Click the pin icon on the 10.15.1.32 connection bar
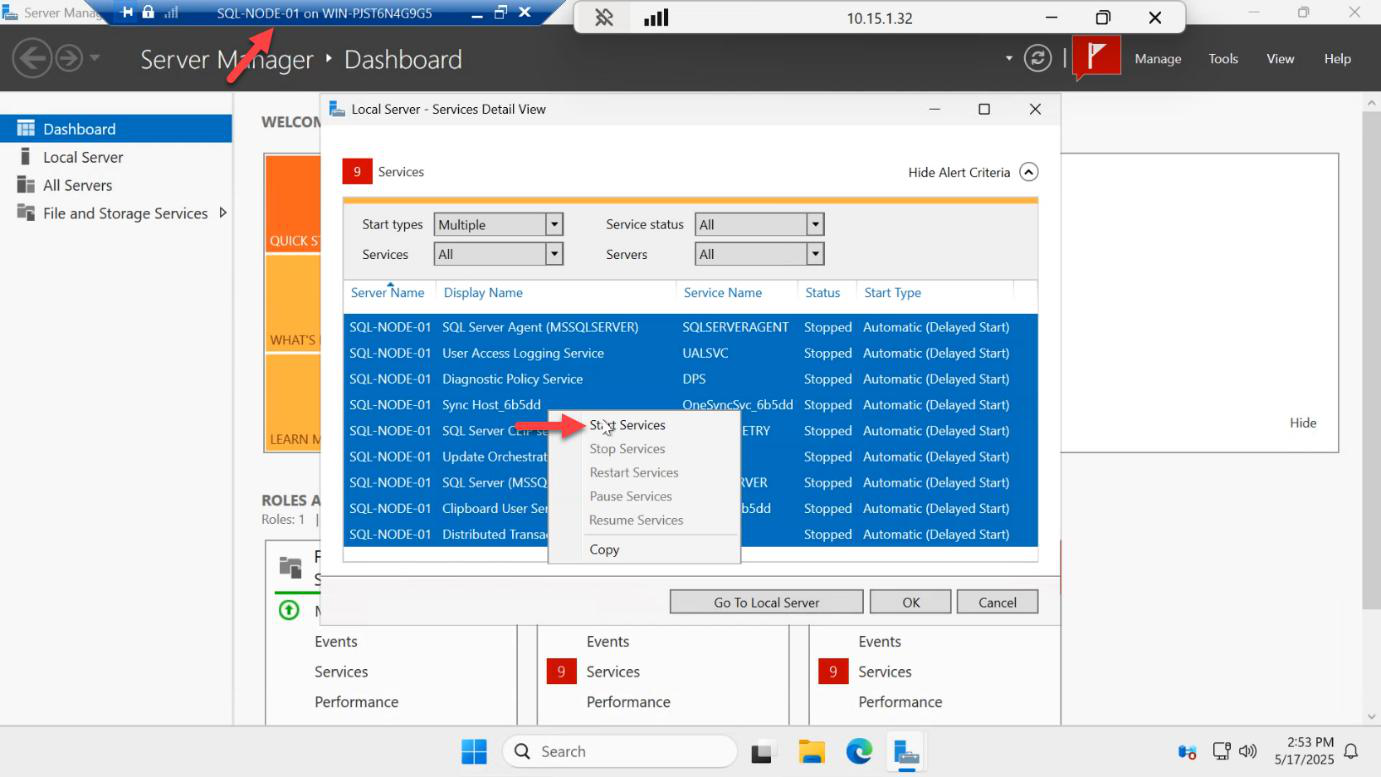The height and width of the screenshot is (777, 1381). [x=604, y=17]
